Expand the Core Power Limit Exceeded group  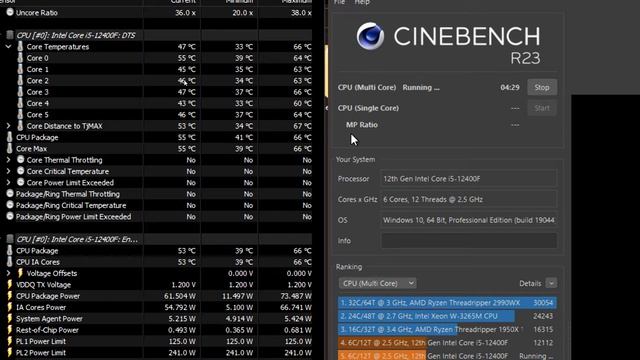(x=8, y=182)
